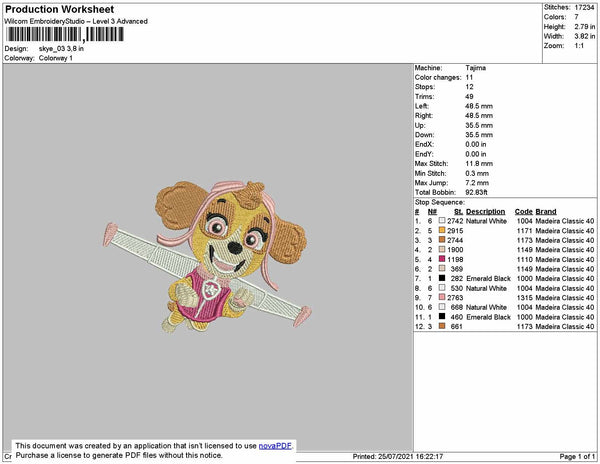Click thread code 1110 in stop 5

click(x=525, y=259)
